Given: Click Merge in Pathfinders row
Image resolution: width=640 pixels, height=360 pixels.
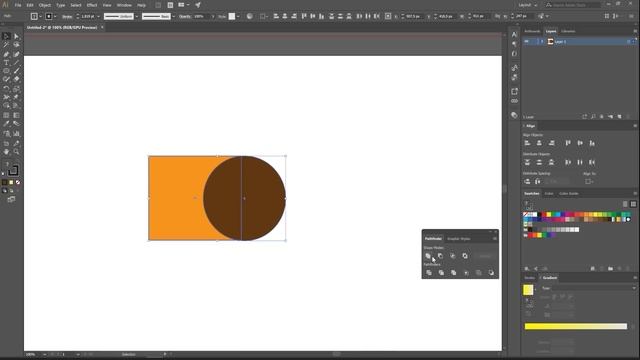Looking at the screenshot, I should tap(453, 273).
